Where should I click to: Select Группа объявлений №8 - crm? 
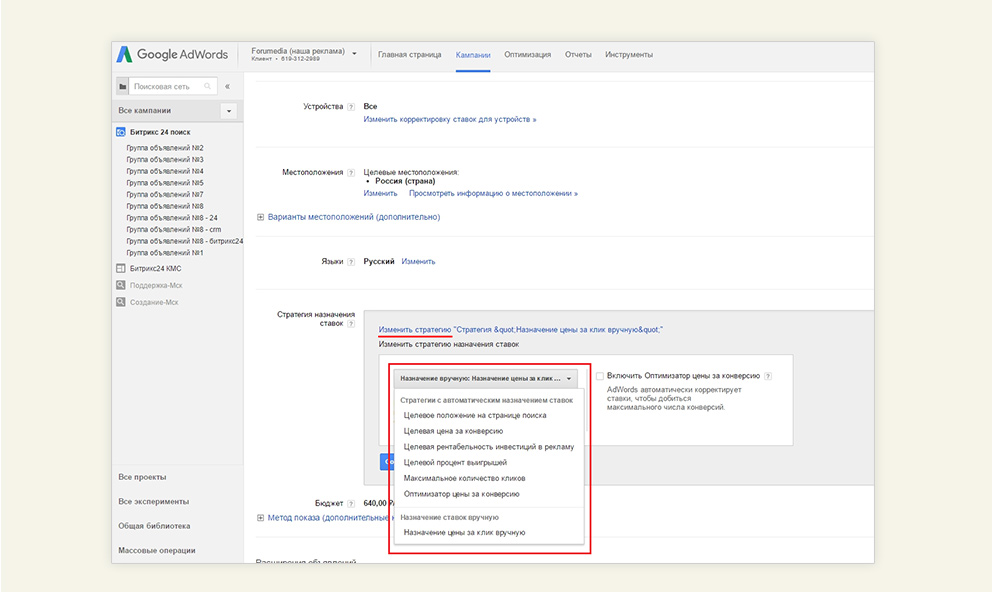[174, 230]
